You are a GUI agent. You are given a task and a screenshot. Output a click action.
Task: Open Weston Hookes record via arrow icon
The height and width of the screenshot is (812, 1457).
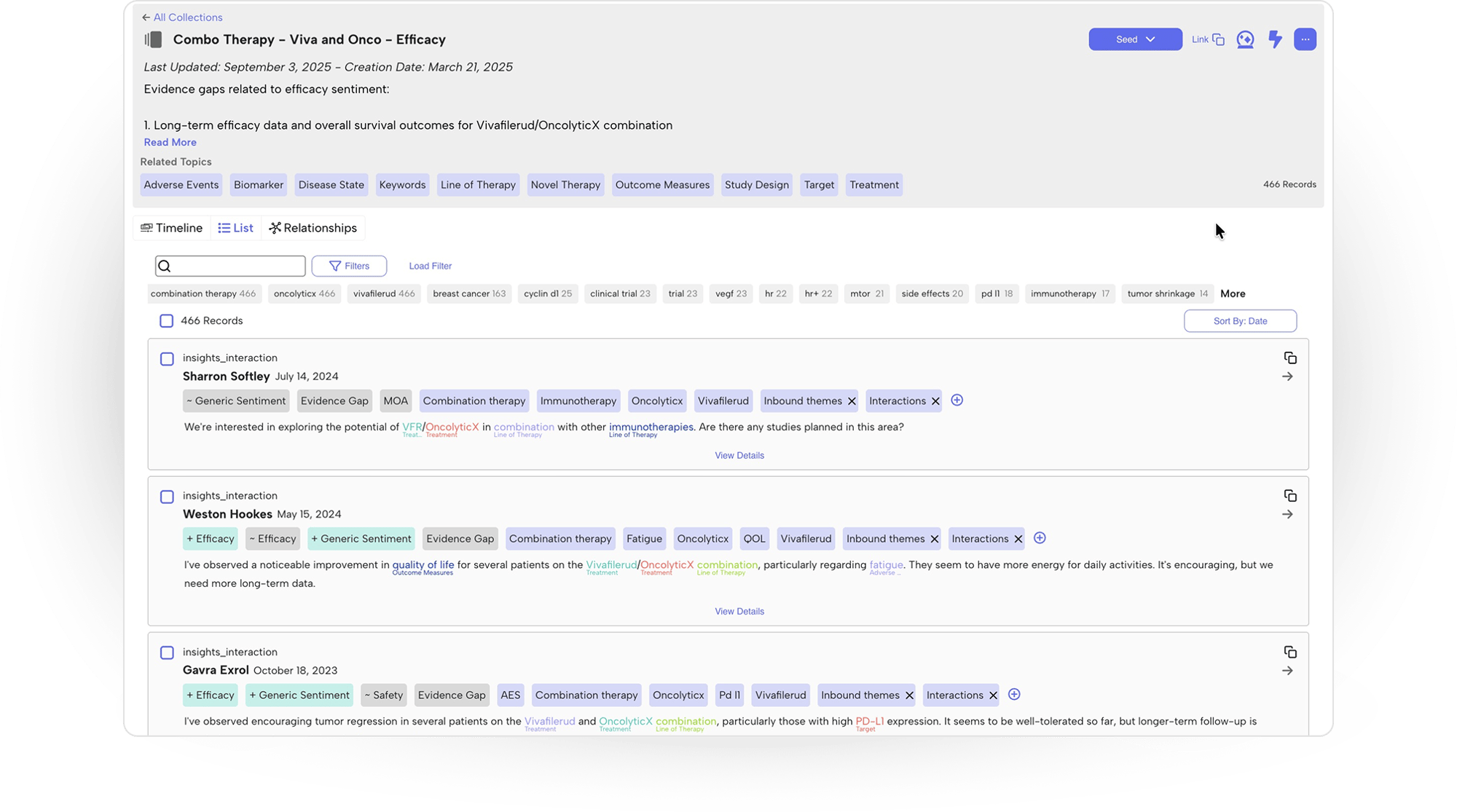tap(1287, 515)
